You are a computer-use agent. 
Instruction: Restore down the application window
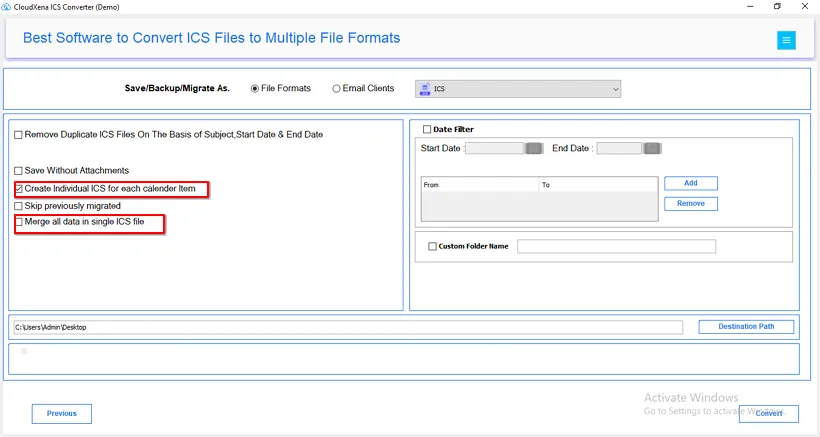tap(778, 6)
